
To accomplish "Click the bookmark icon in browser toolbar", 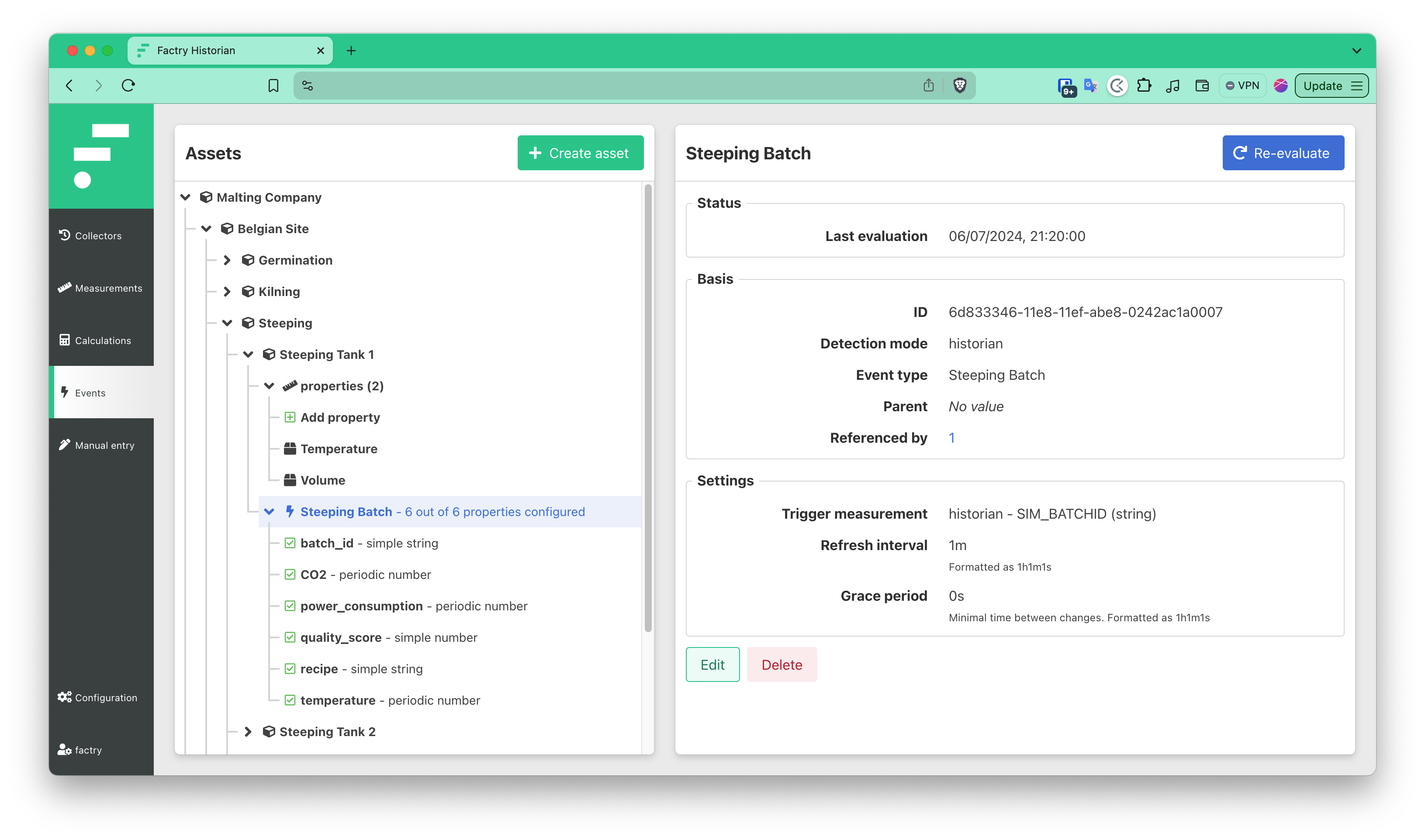I will 273,86.
